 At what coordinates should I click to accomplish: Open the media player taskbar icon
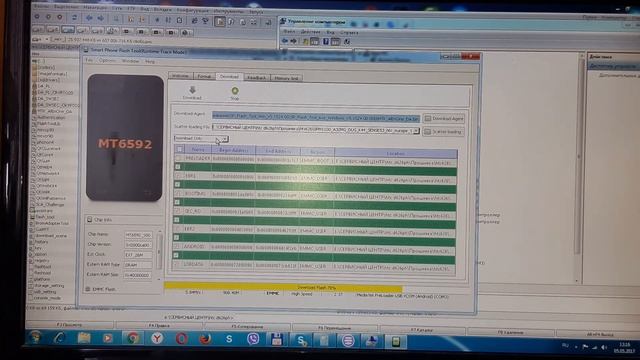(x=108, y=338)
